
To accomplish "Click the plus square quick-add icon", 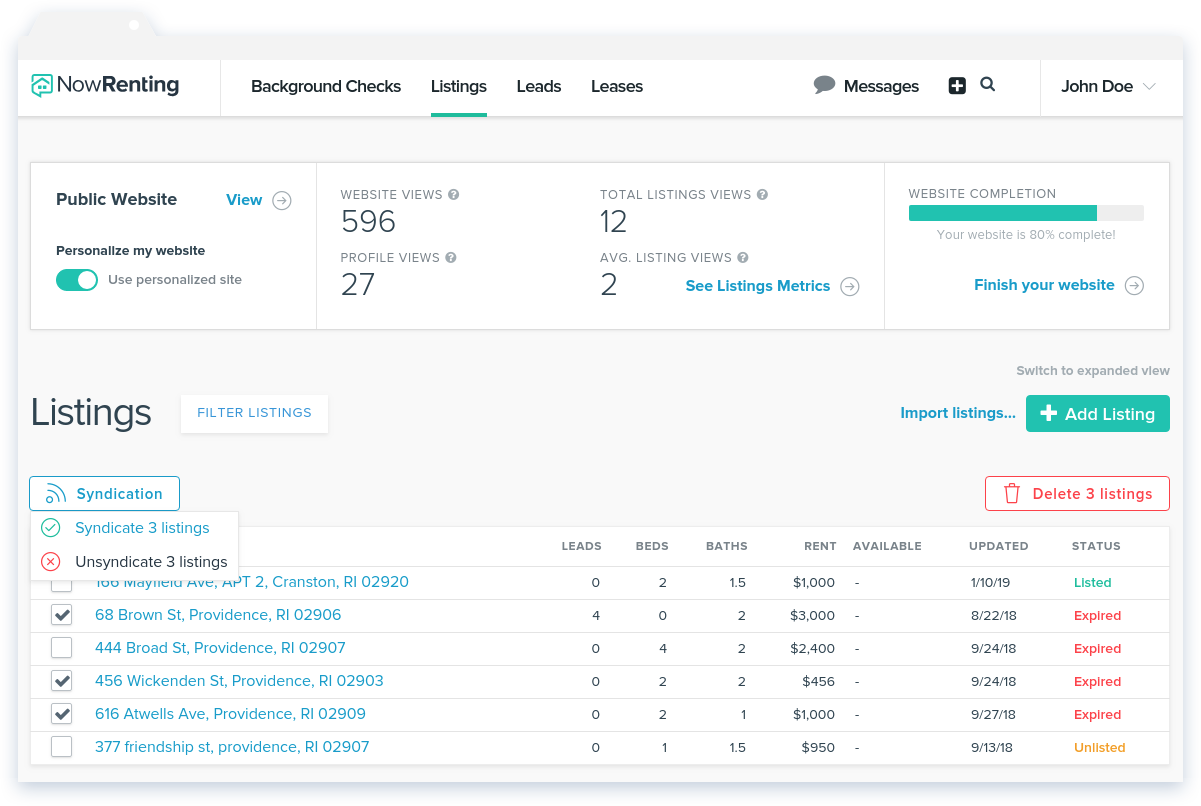I will tap(957, 86).
